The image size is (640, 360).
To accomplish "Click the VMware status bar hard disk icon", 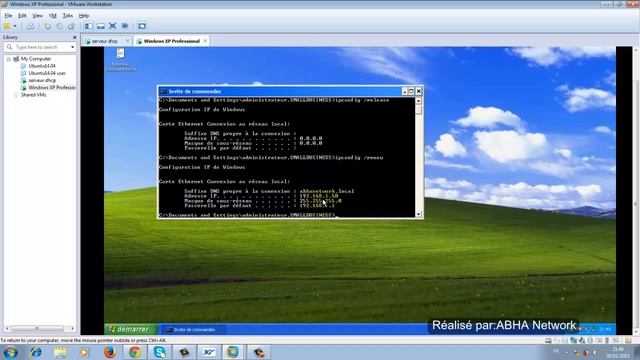I will [548, 340].
